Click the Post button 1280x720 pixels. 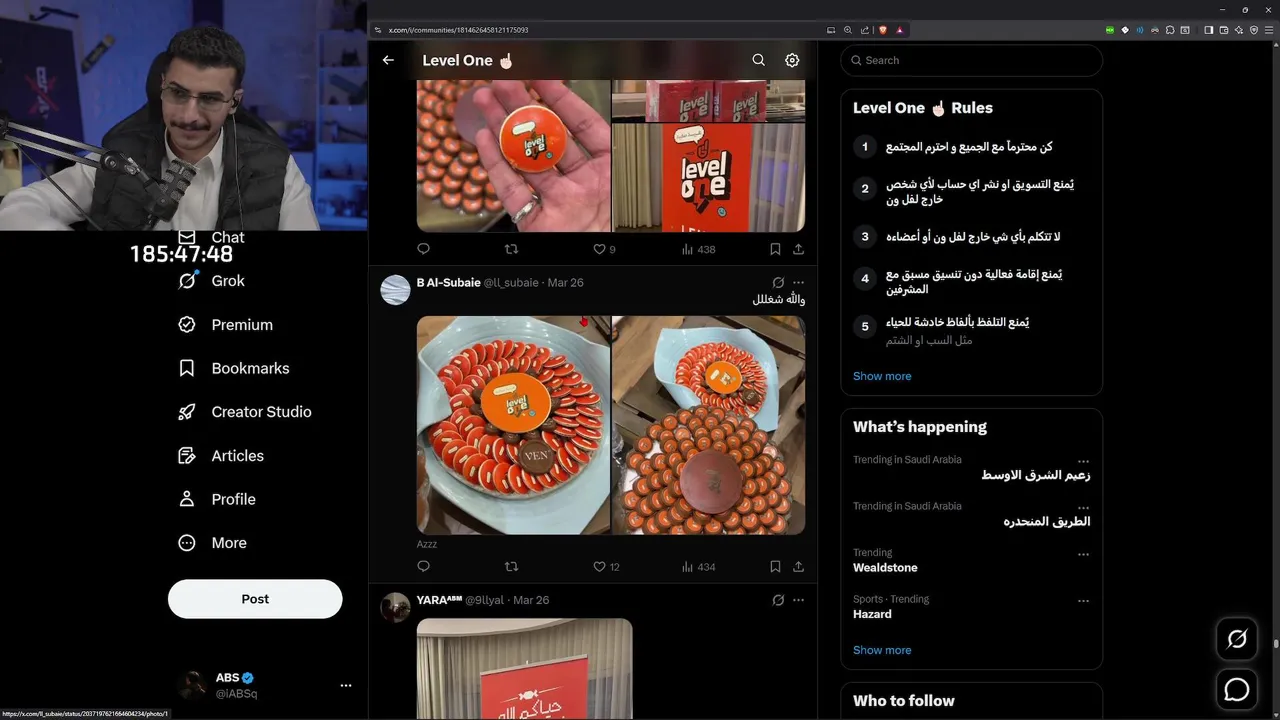[255, 599]
